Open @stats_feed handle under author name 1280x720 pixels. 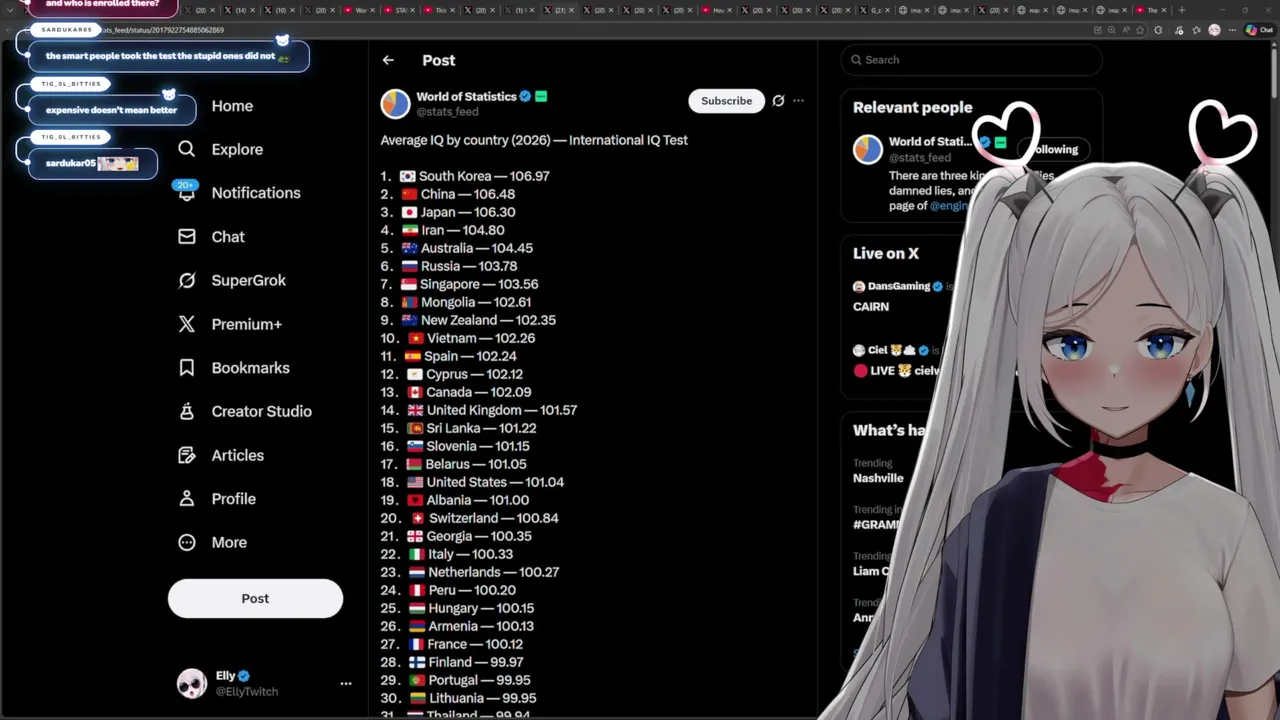(x=447, y=112)
